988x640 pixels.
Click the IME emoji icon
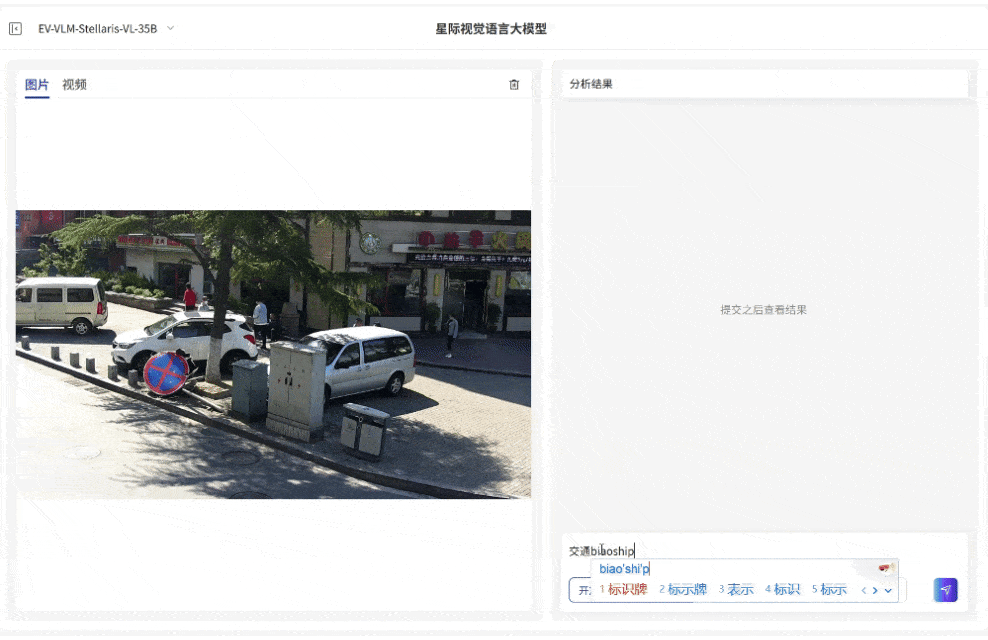[886, 568]
